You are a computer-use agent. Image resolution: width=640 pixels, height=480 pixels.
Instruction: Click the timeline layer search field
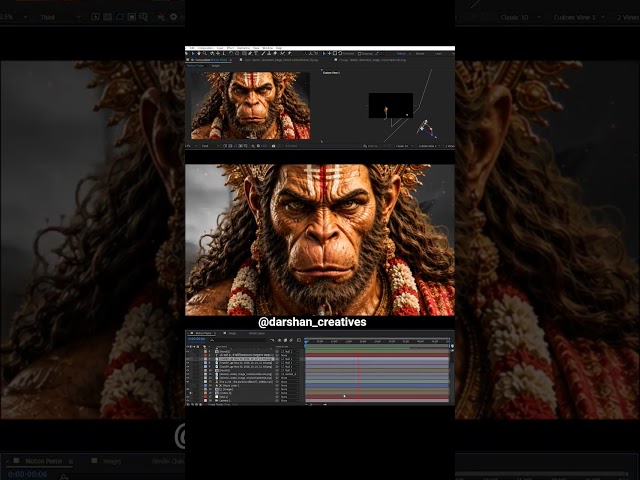pyautogui.click(x=238, y=340)
